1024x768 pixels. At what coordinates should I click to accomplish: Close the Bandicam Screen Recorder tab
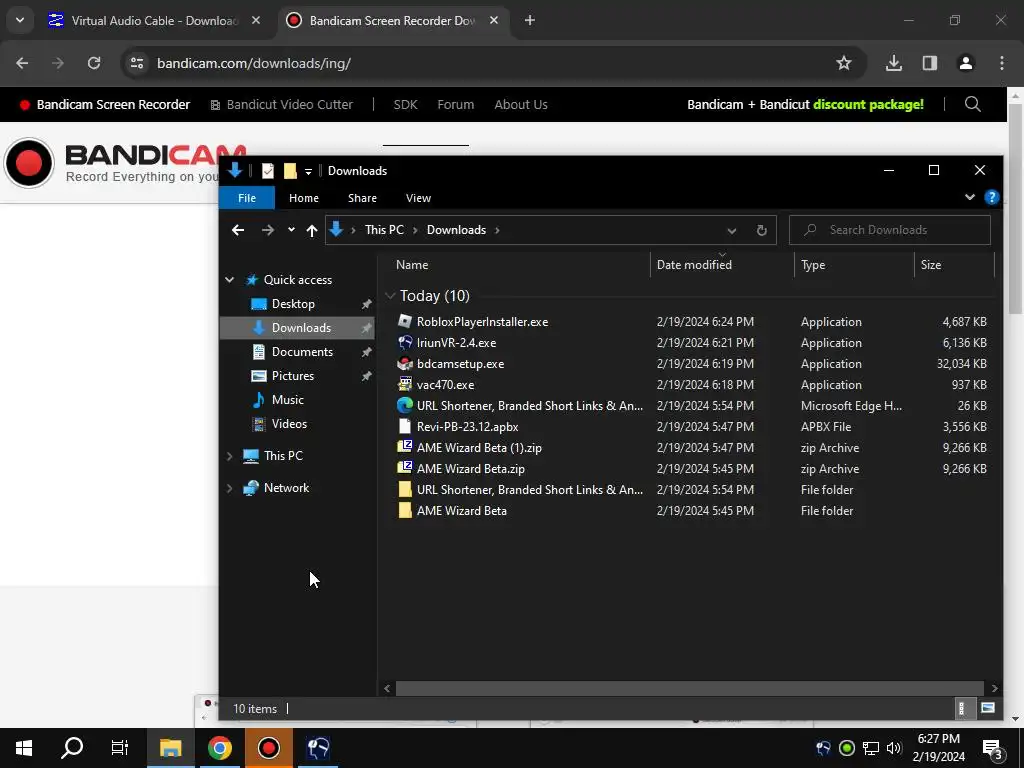click(494, 20)
